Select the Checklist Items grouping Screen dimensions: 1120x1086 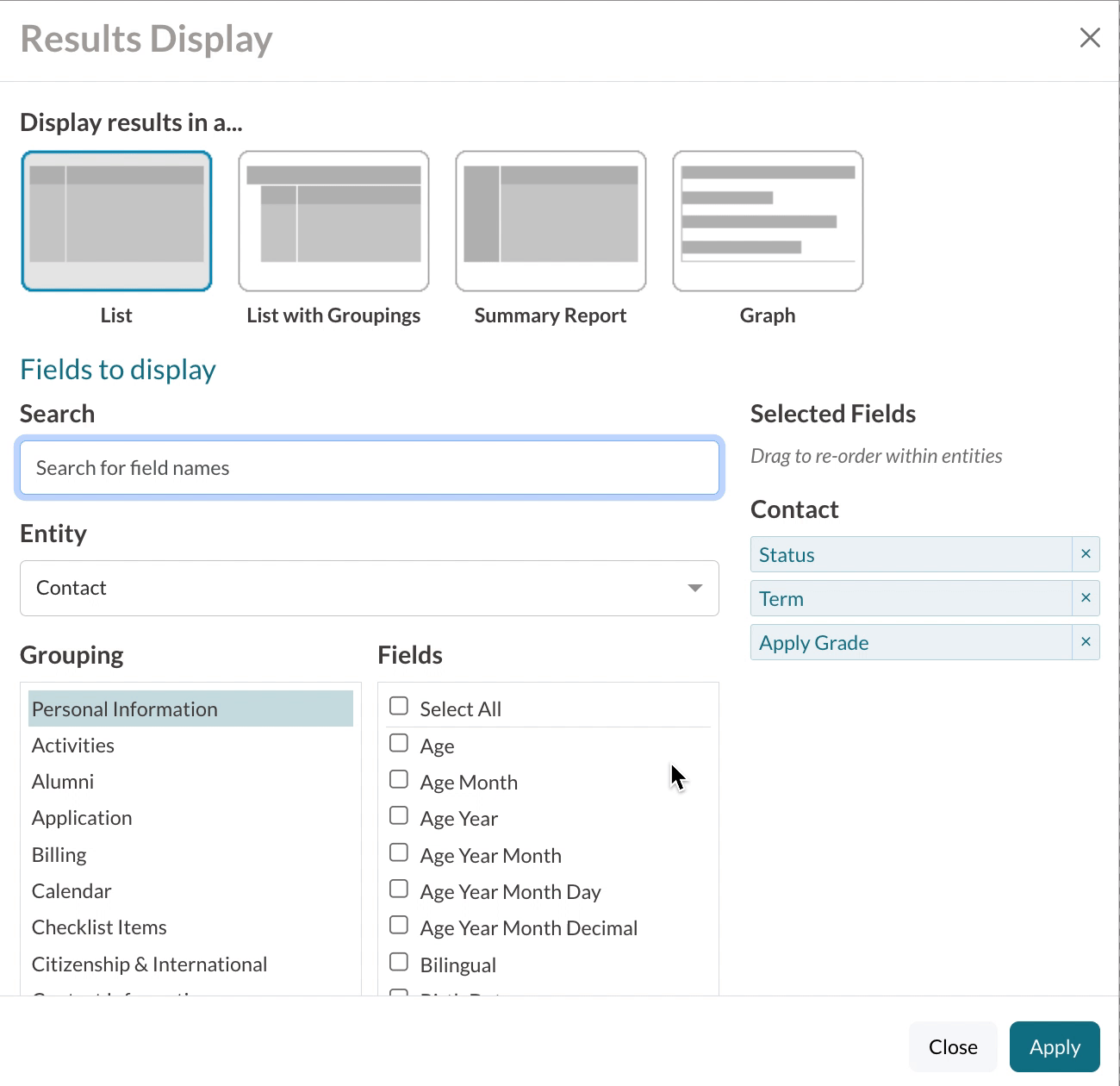(99, 927)
